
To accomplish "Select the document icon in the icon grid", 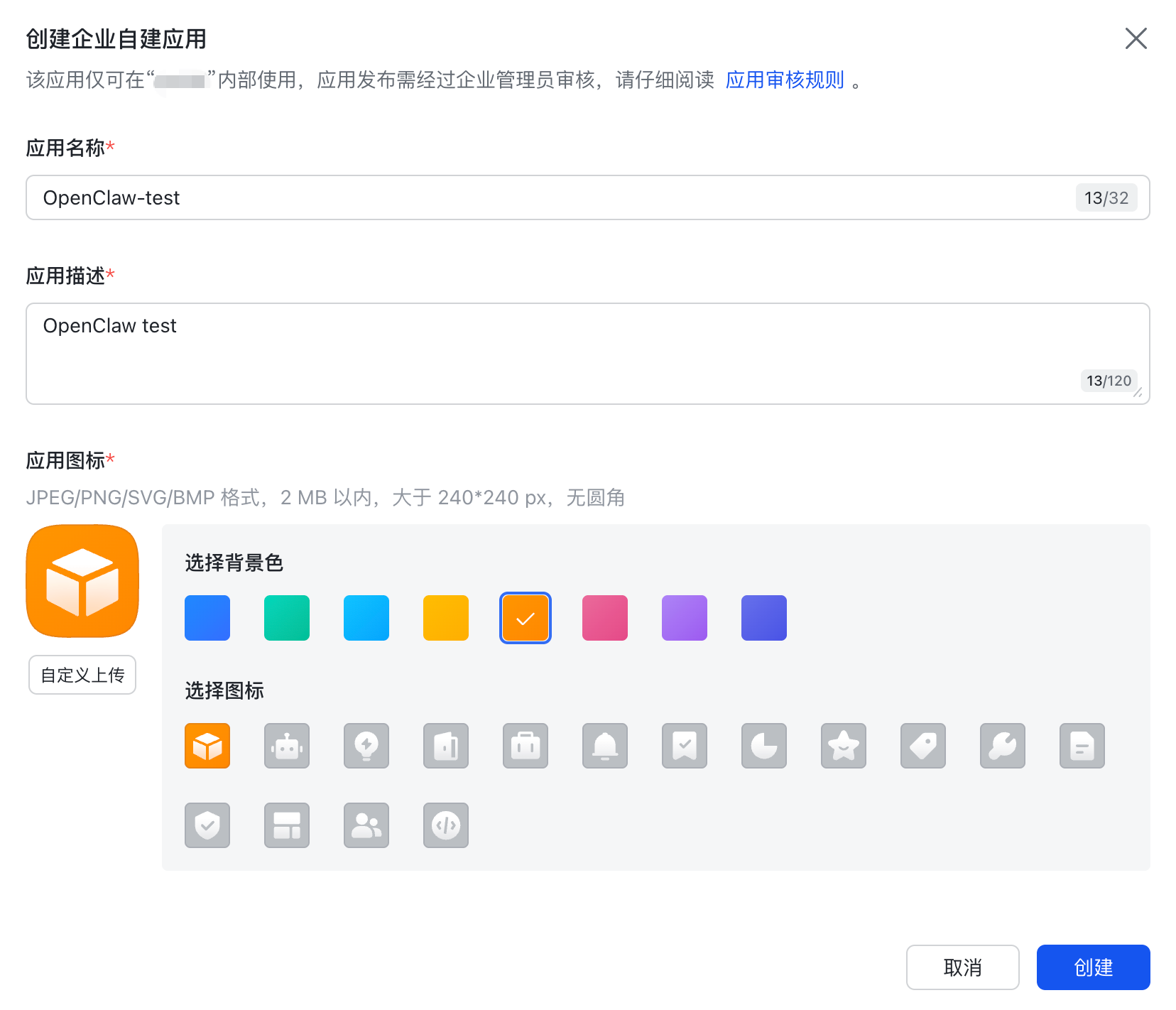I will click(x=1082, y=746).
